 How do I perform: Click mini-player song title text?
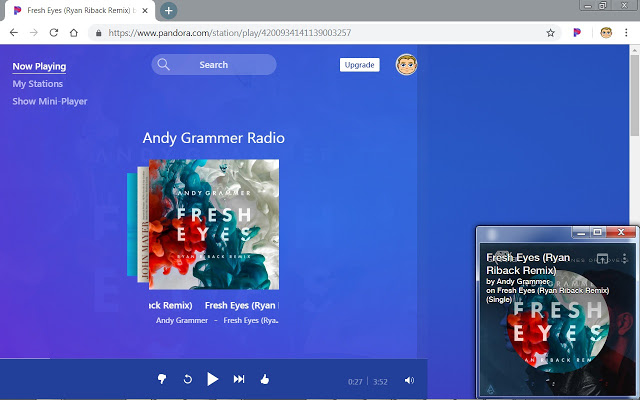[528, 264]
